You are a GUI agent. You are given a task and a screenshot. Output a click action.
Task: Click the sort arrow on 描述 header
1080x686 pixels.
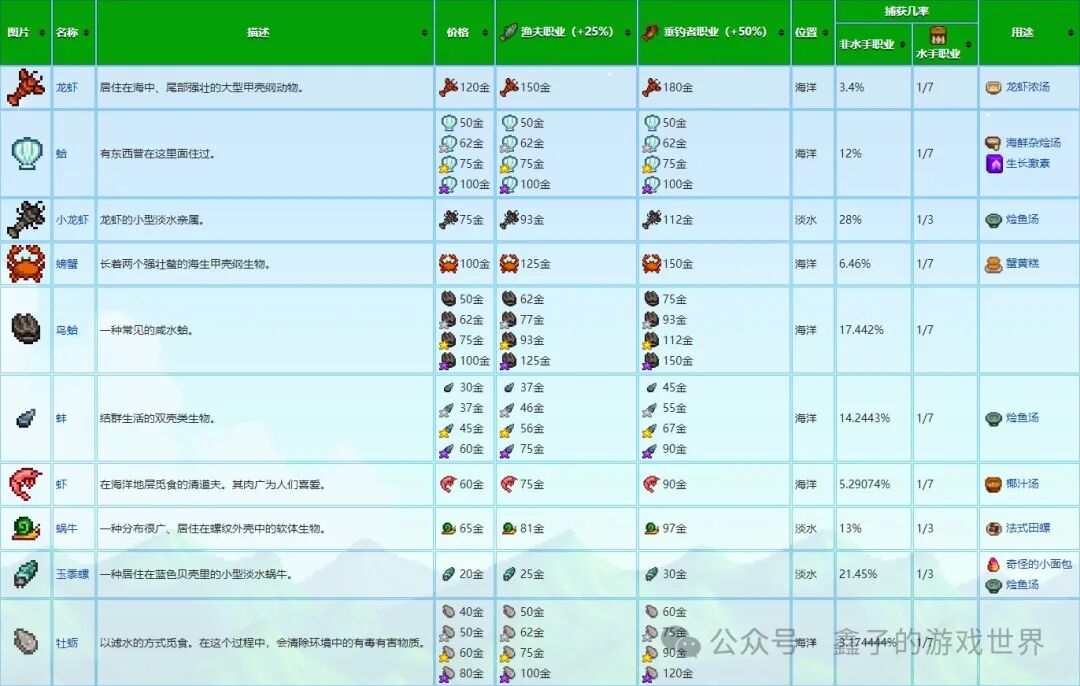[x=427, y=32]
